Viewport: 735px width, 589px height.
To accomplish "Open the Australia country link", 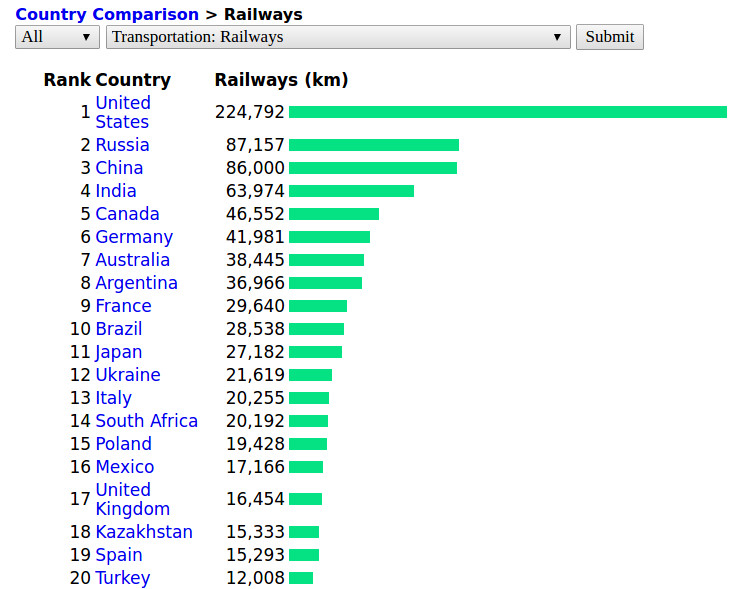I will tap(133, 260).
